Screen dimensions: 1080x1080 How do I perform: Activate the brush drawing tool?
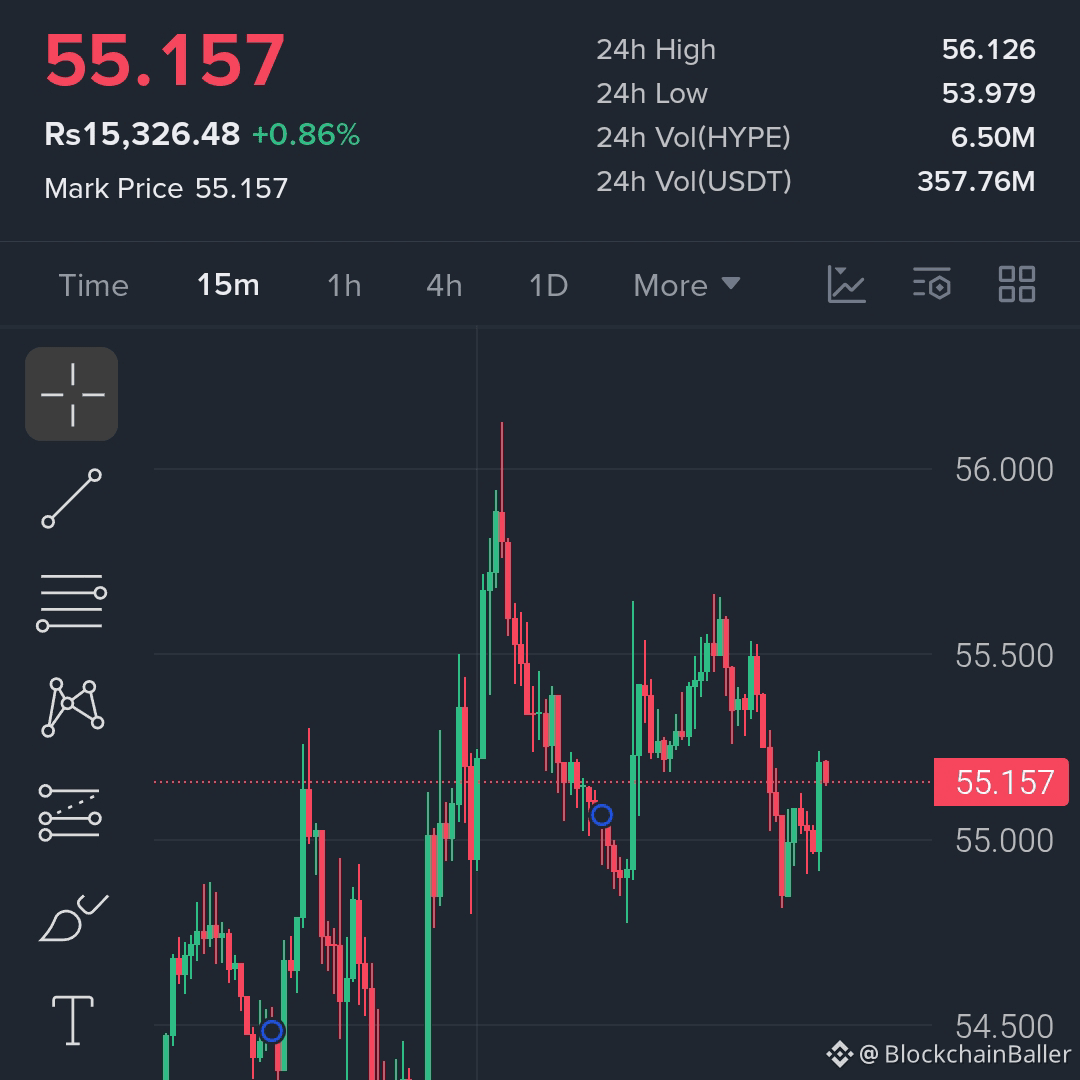pyautogui.click(x=73, y=918)
